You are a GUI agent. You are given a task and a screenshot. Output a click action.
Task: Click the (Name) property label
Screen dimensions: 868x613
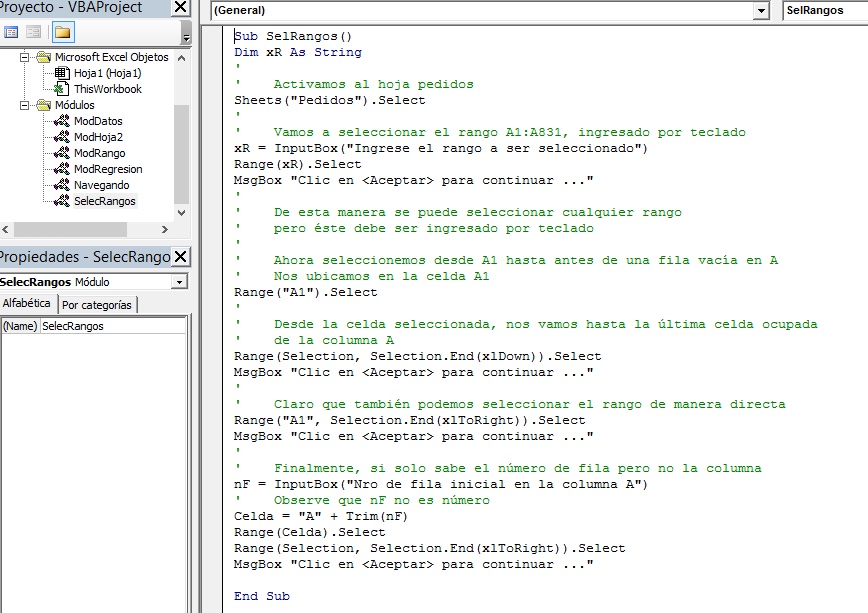coord(20,326)
